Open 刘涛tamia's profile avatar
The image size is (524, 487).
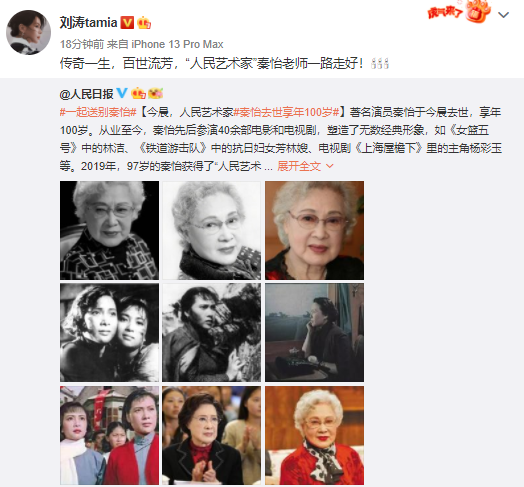[28, 32]
